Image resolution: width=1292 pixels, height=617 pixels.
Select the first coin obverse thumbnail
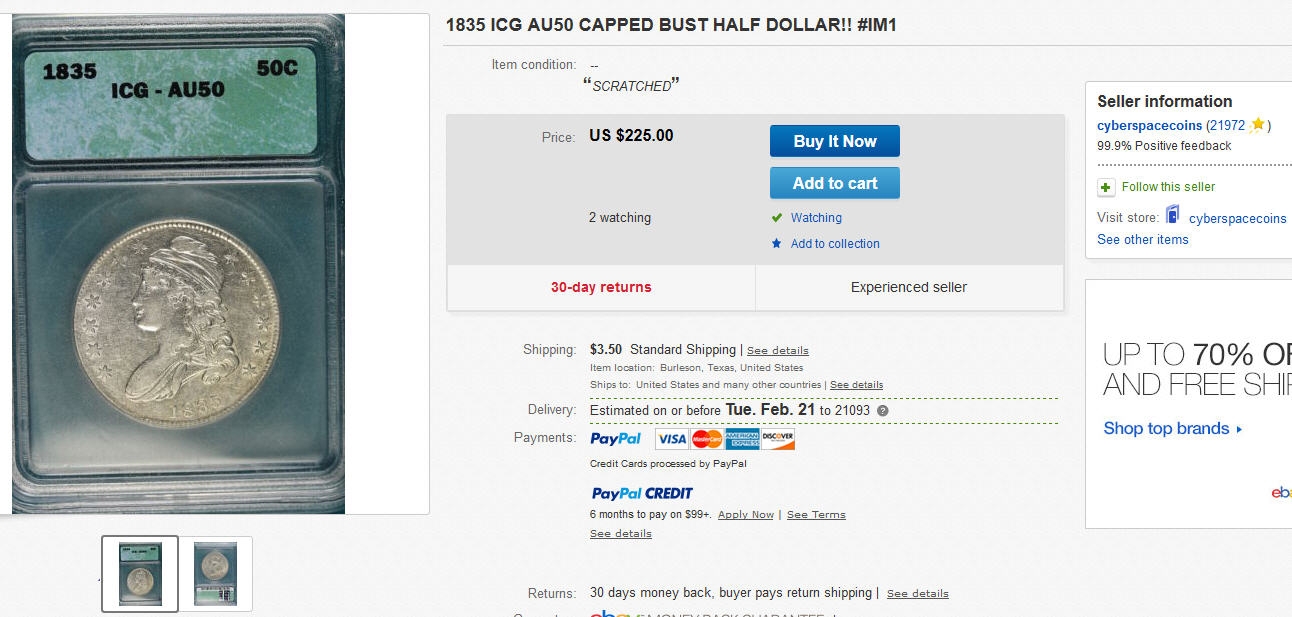140,573
